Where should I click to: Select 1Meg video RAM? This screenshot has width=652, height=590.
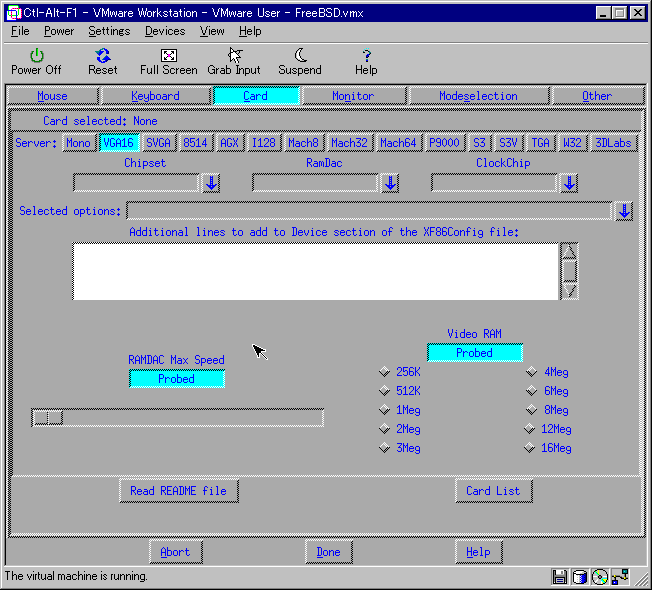[x=400, y=410]
